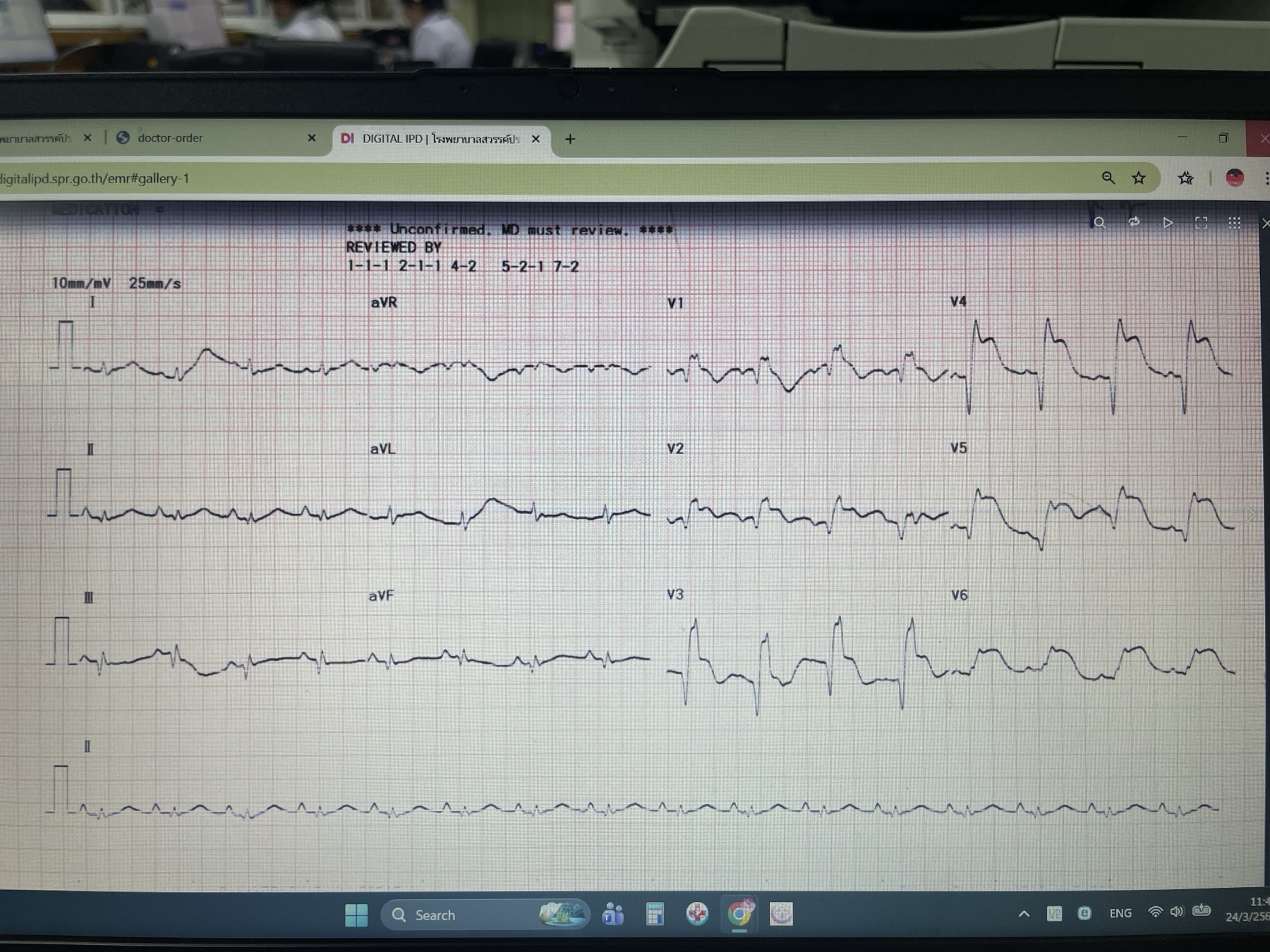Bookmark this page with the star icon
1270x952 pixels.
1139,178
